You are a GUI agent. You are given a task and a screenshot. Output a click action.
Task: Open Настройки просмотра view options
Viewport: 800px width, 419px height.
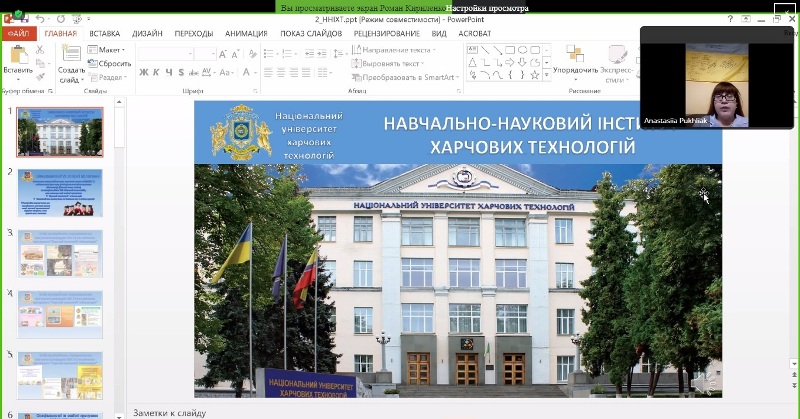(x=487, y=8)
